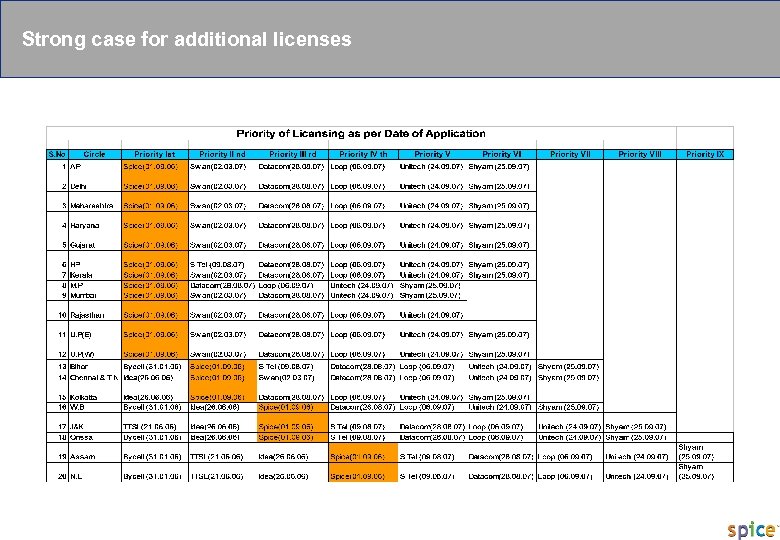
Task: Click the 'Priority III rd' column header
Action: coord(292,154)
